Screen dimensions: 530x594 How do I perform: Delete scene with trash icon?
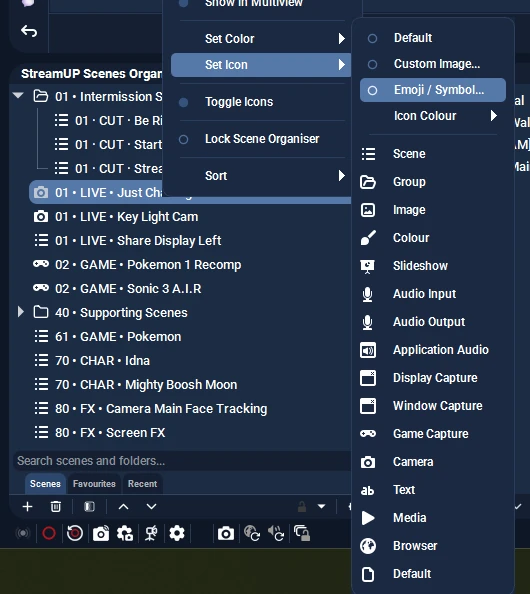click(56, 506)
